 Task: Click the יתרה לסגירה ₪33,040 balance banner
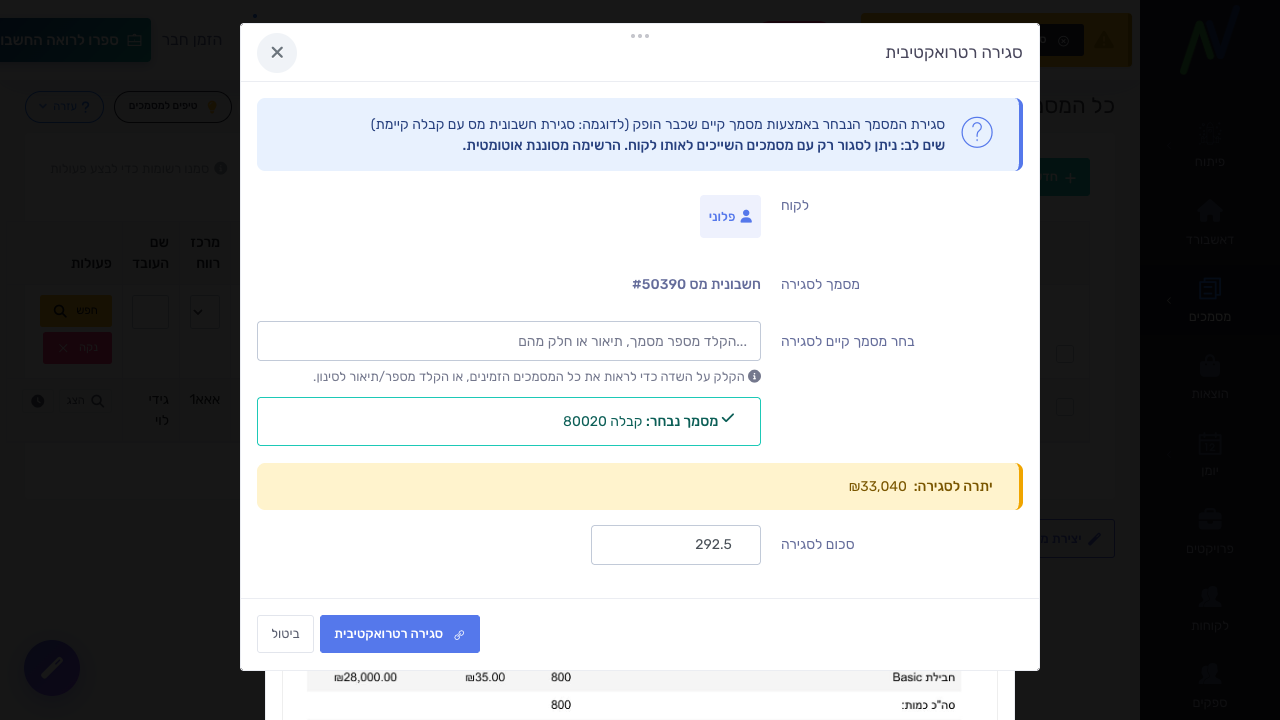tap(640, 486)
